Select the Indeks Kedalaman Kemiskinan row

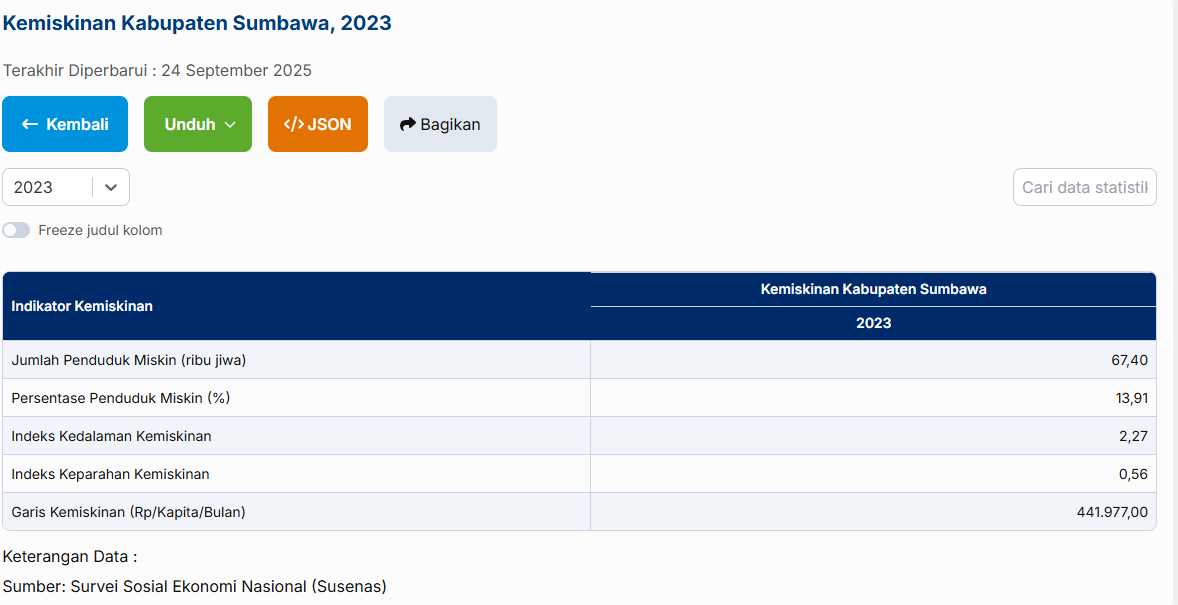point(111,436)
